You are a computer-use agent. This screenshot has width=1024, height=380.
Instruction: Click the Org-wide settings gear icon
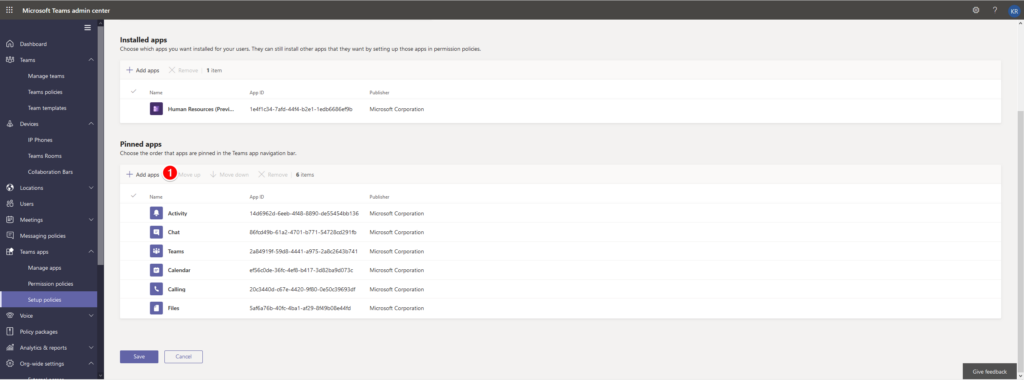click(x=10, y=364)
